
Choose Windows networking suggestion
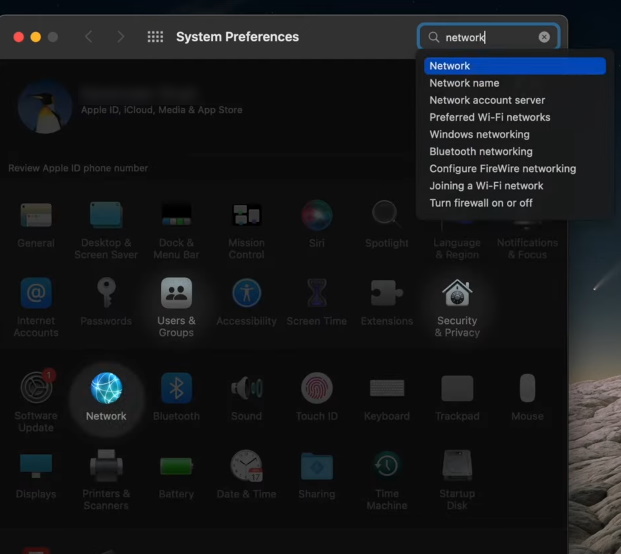[515, 134]
